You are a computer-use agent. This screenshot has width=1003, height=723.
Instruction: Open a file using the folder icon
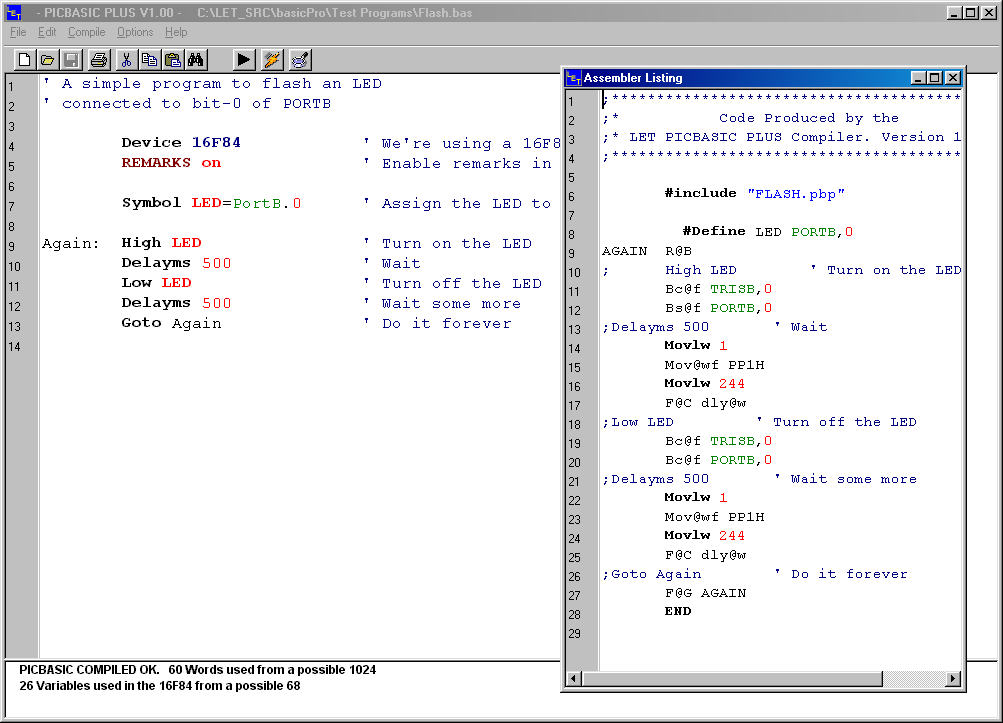coord(47,60)
